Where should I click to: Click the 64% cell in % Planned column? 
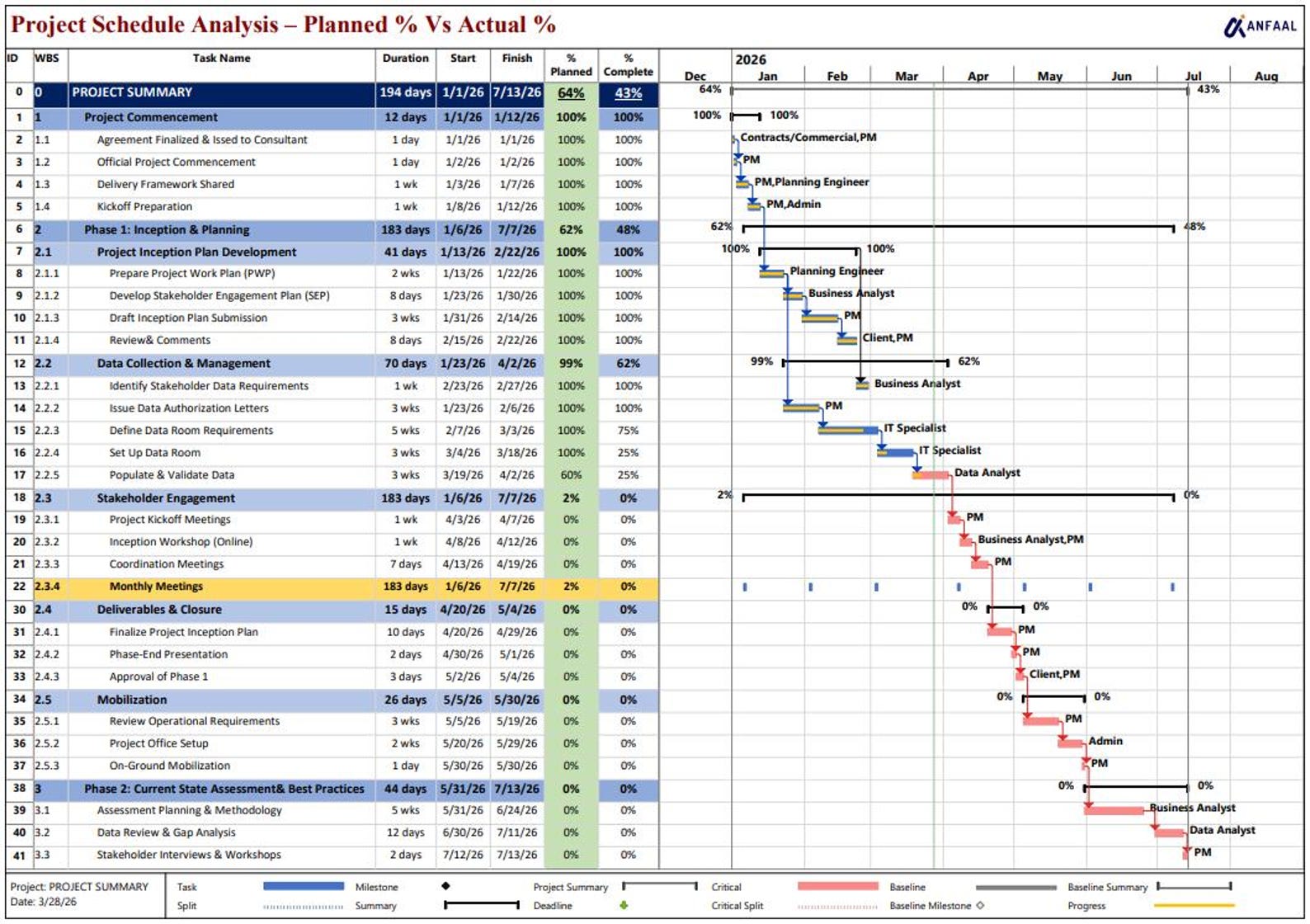click(571, 93)
